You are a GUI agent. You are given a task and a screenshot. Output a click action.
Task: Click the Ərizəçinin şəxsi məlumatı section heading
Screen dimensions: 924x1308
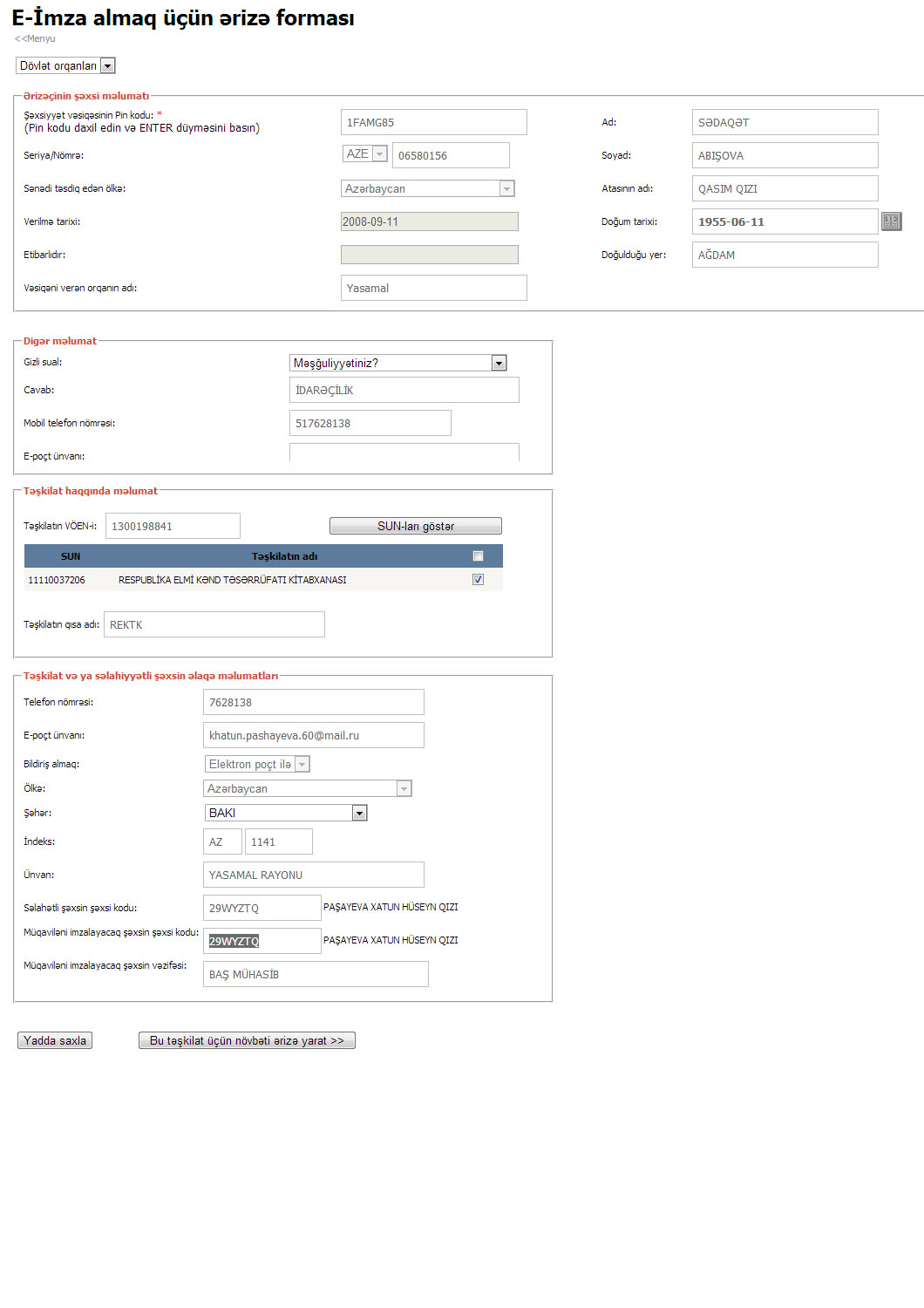point(86,96)
